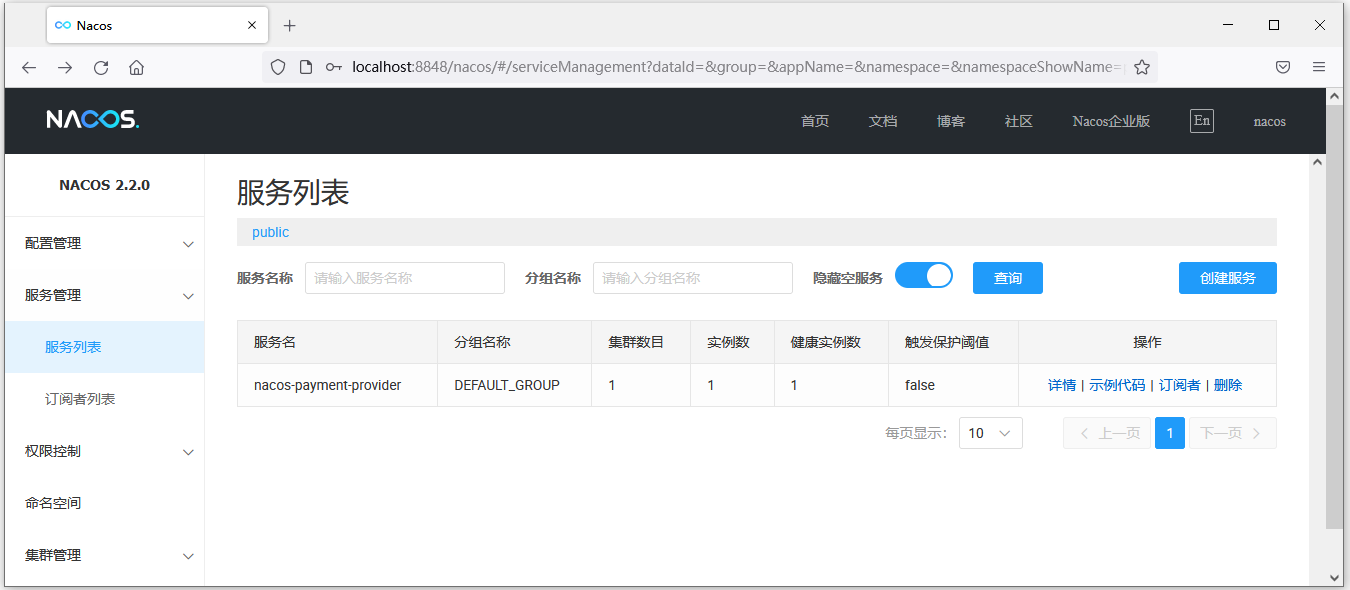Open the permissions key icon in address bar

point(334,67)
